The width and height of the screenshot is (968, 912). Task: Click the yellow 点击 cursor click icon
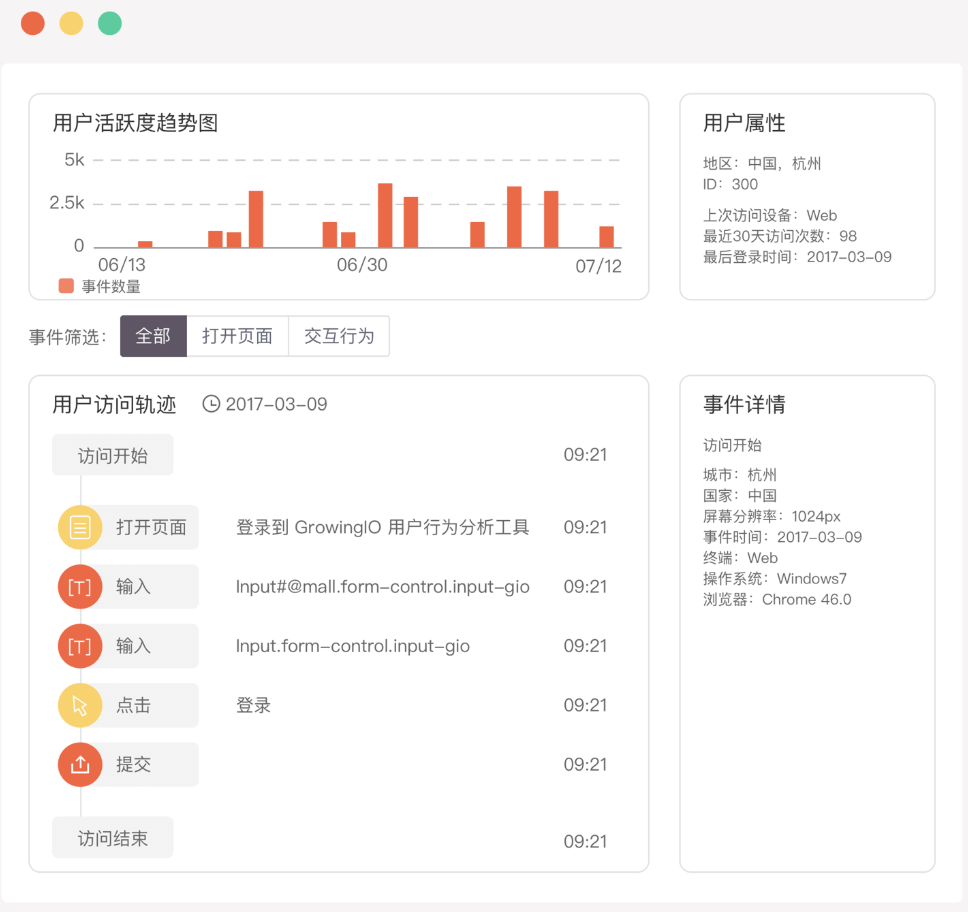pos(80,705)
